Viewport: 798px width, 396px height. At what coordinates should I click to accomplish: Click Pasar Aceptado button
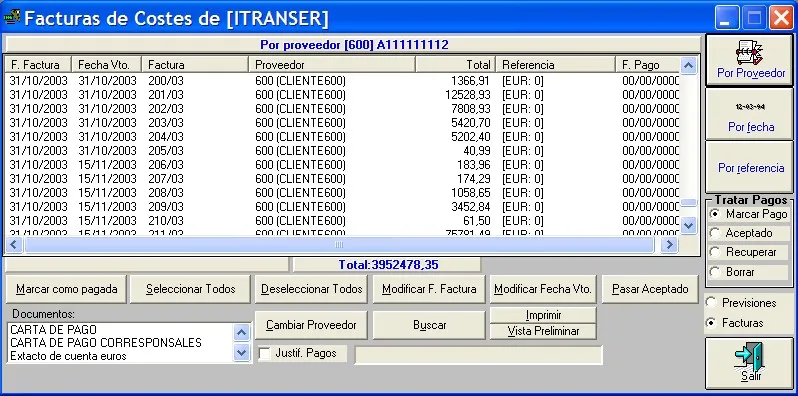pyautogui.click(x=650, y=289)
